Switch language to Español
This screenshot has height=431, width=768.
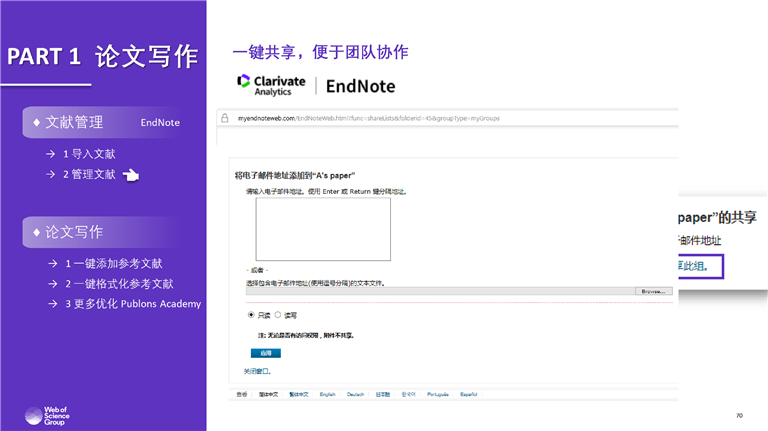[x=469, y=394]
